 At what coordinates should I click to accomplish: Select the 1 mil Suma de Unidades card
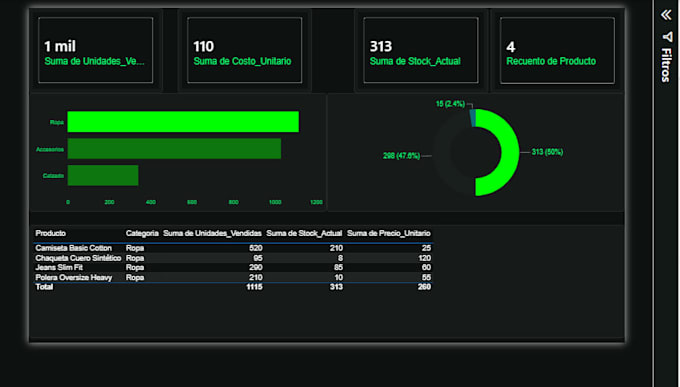pyautogui.click(x=95, y=50)
